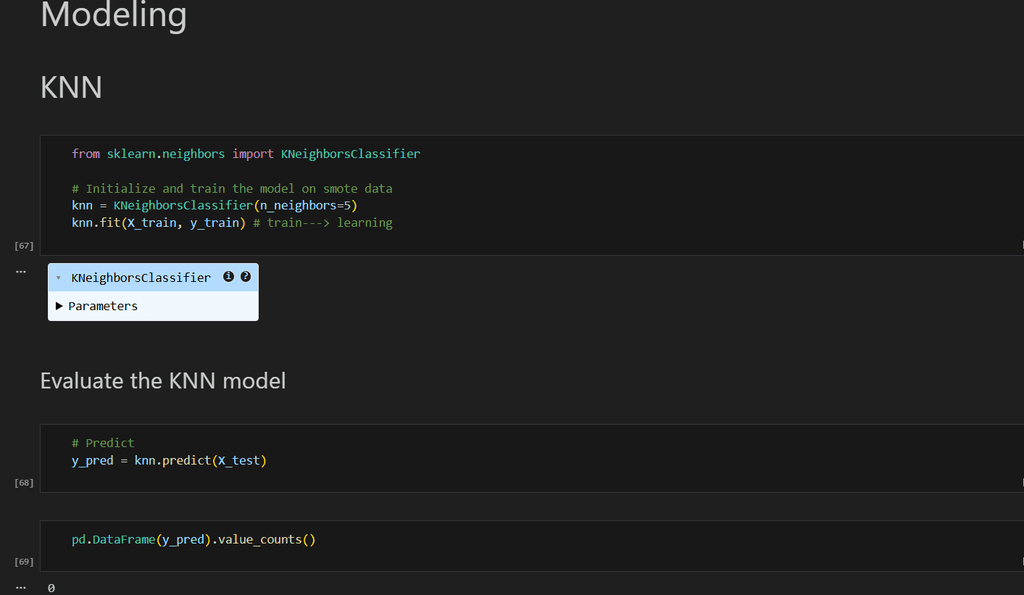Screen dimensions: 1024x595
Task: Select the Modeling heading cell
Action: coord(113,15)
